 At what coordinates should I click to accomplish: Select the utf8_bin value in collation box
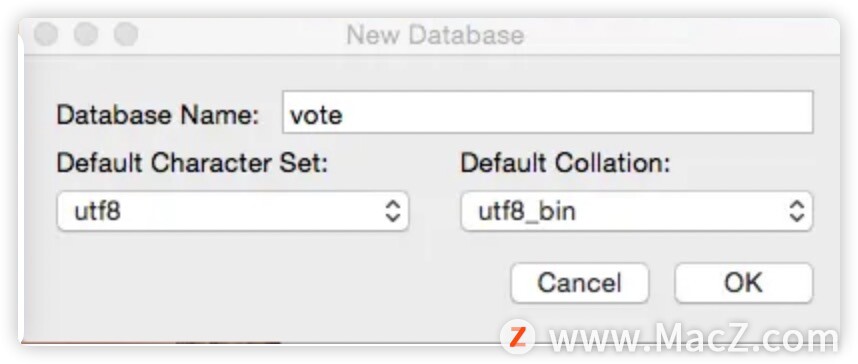[x=527, y=212]
